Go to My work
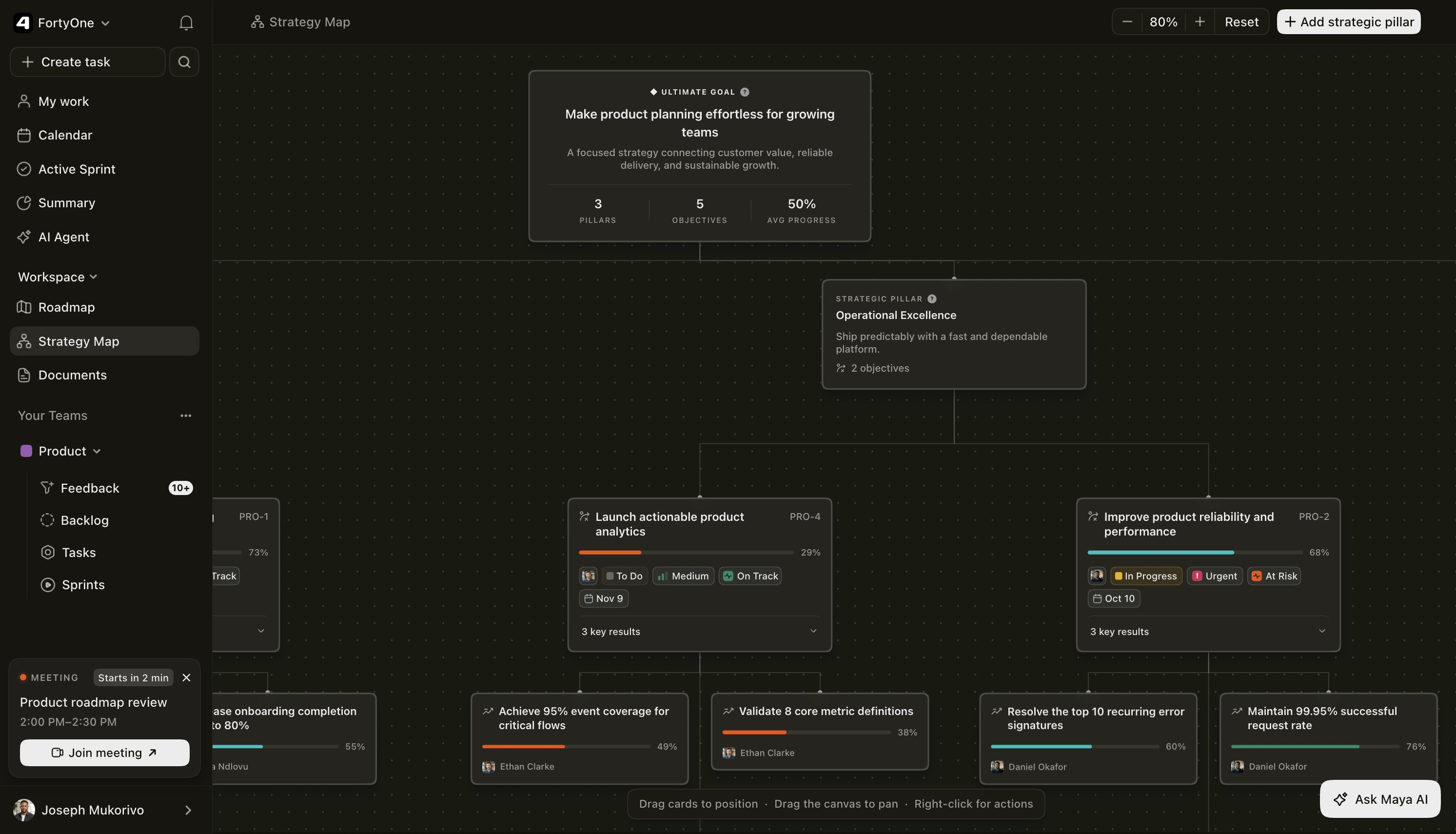 pos(104,101)
